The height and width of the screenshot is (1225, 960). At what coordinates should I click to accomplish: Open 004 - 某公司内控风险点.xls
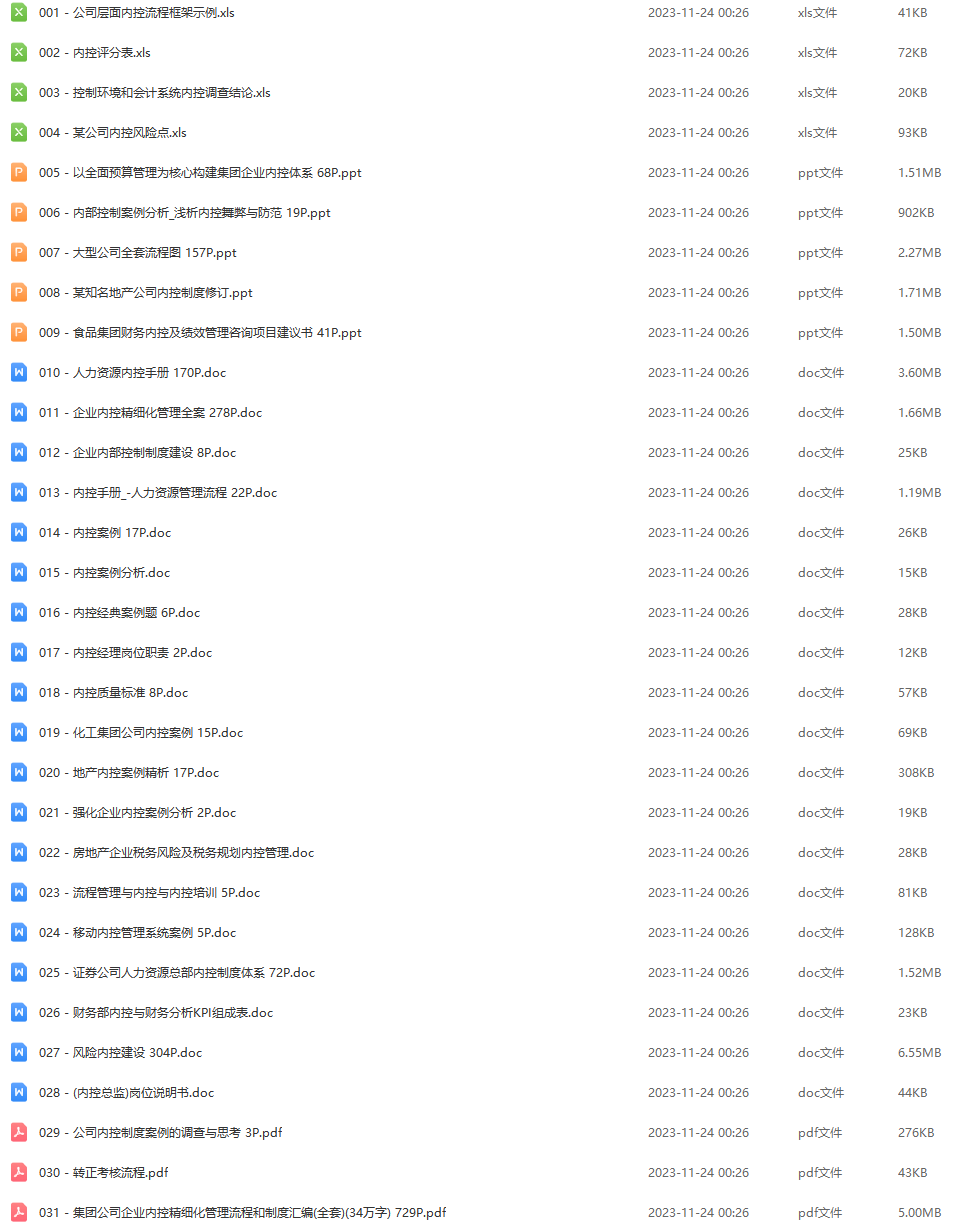113,133
